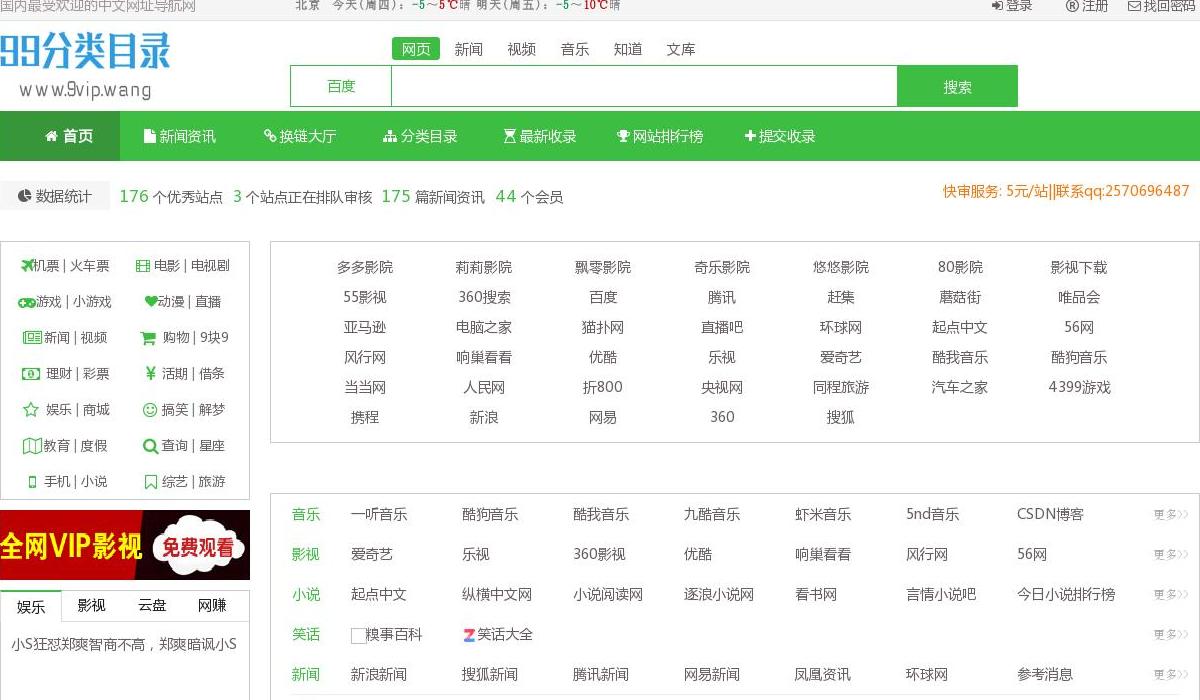The image size is (1200, 700).
Task: Select the 视频 search tab
Action: pos(521,49)
